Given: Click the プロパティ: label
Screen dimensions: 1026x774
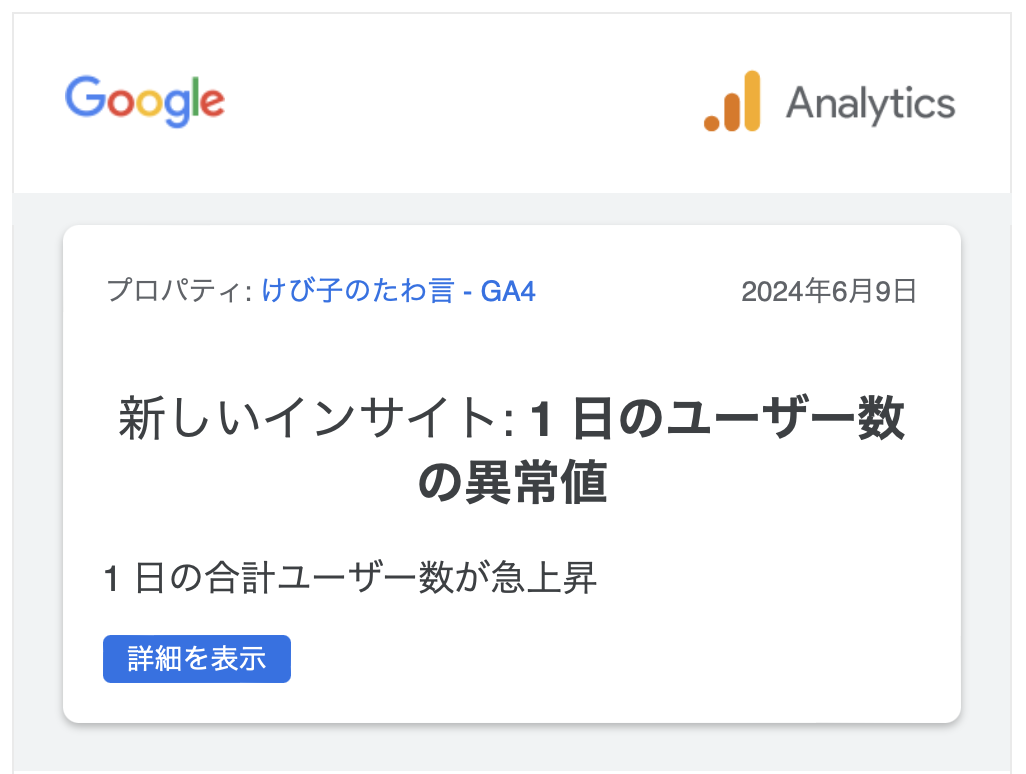Looking at the screenshot, I should pyautogui.click(x=179, y=291).
